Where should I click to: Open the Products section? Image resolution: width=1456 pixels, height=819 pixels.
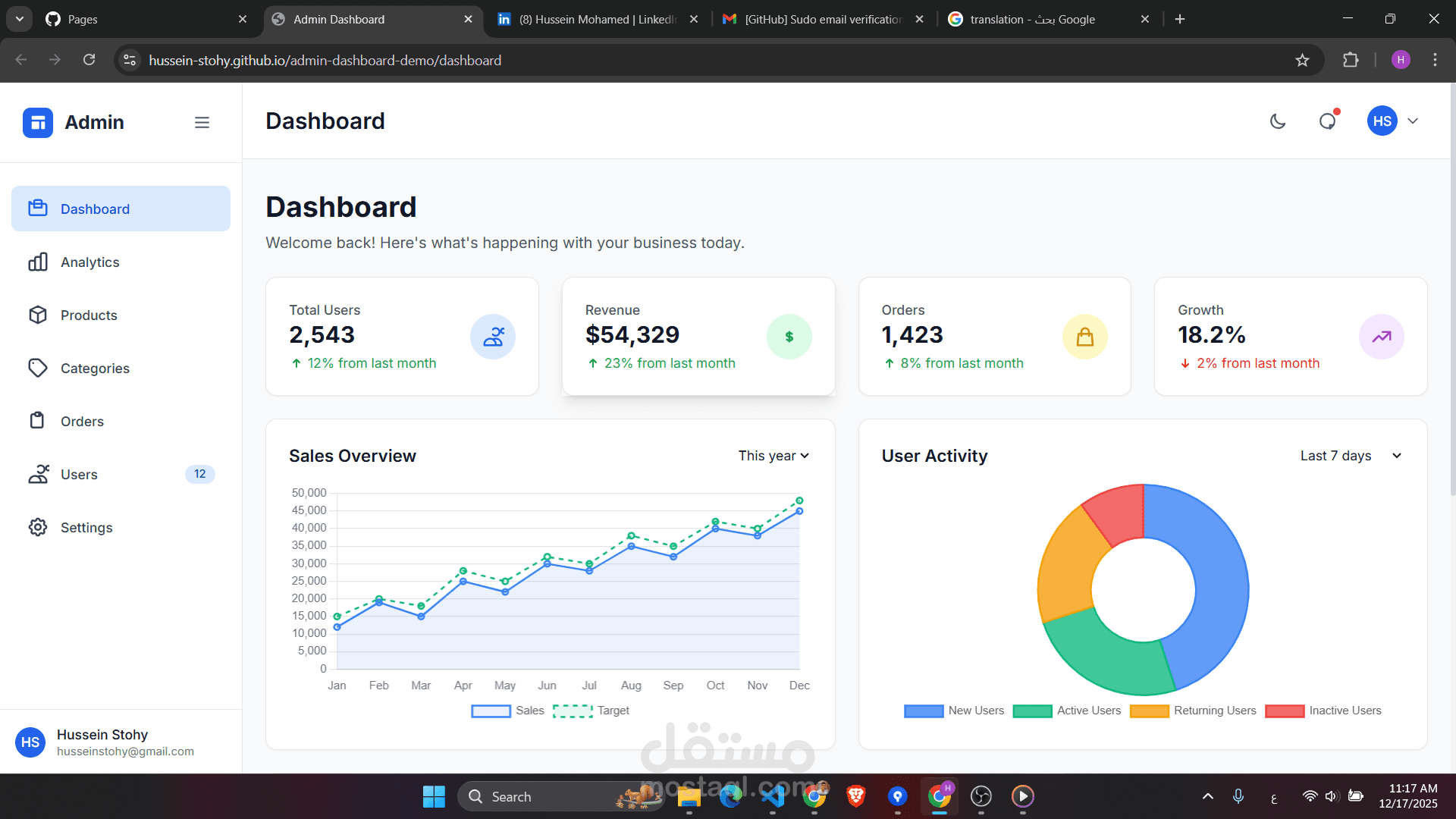[x=89, y=315]
